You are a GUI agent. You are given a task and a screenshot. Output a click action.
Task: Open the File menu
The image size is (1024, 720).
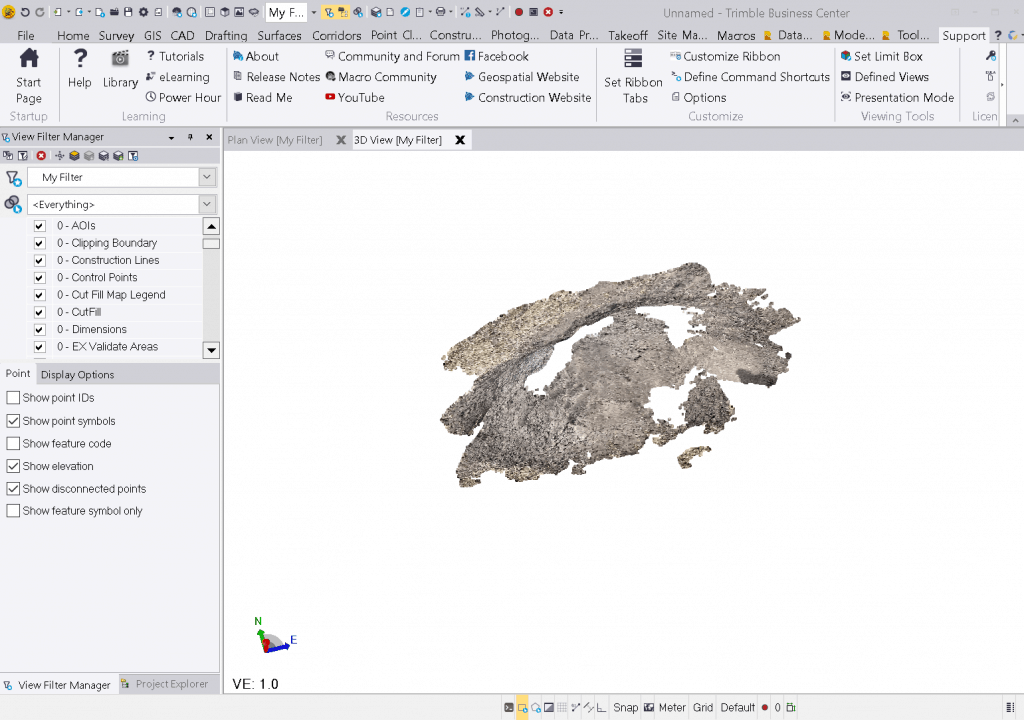pyautogui.click(x=26, y=35)
